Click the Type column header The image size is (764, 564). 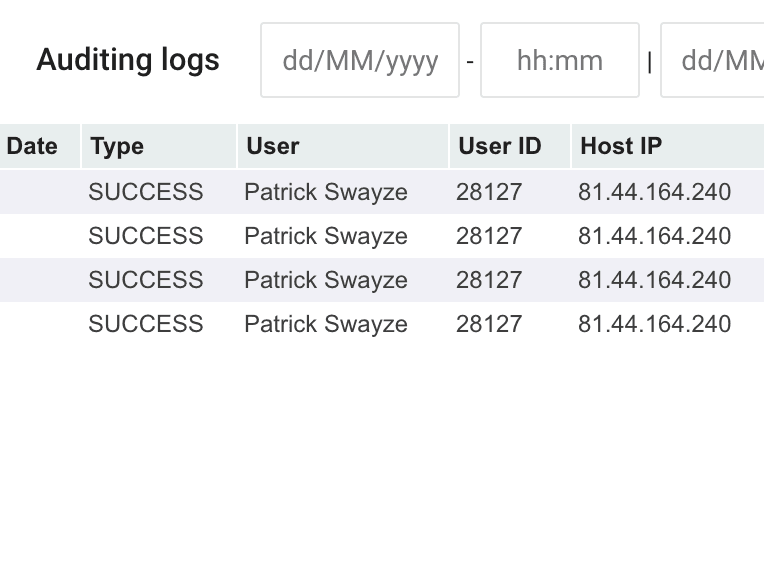click(117, 146)
